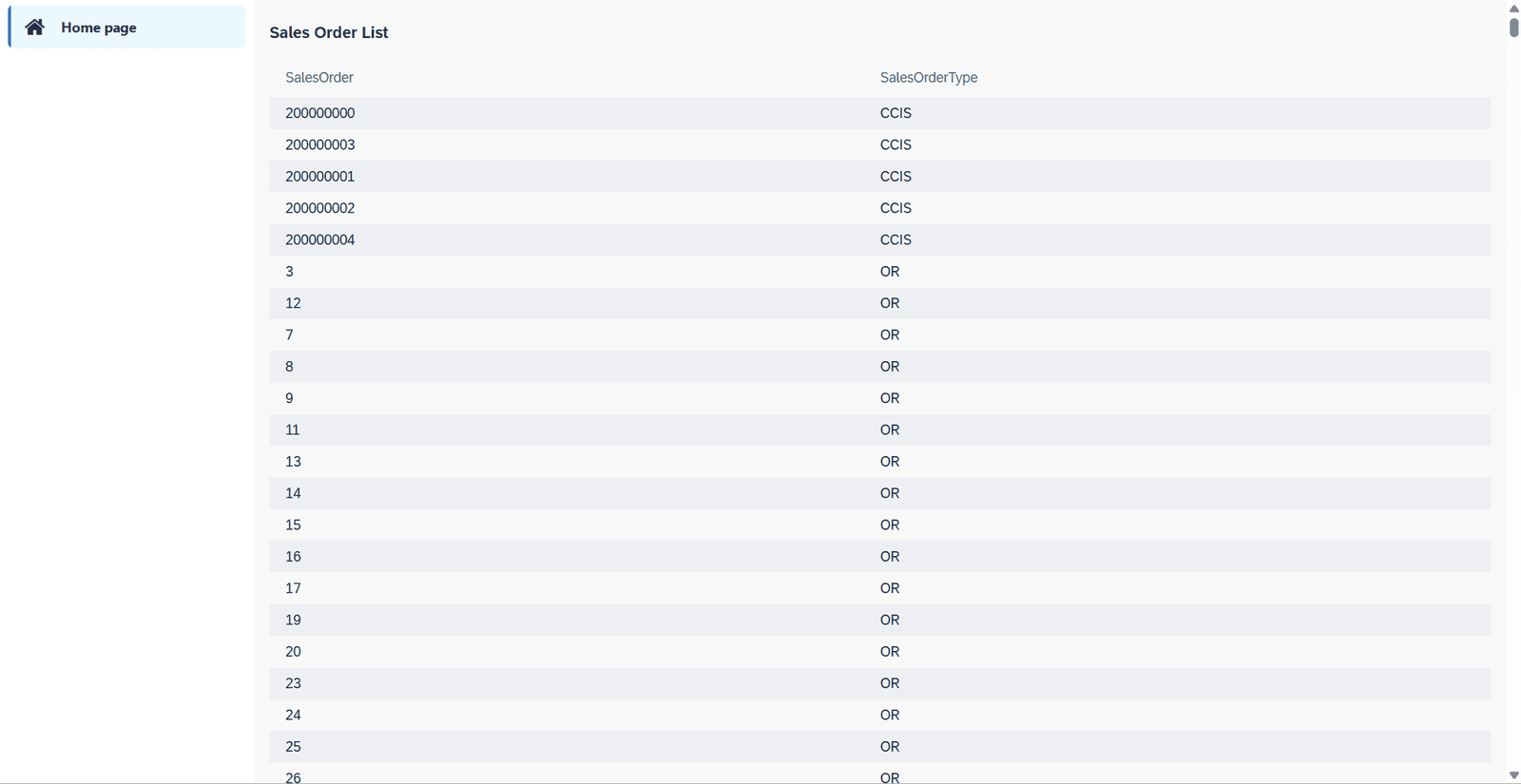Click the SalesOrder column header
This screenshot has width=1521, height=784.
coord(319,78)
